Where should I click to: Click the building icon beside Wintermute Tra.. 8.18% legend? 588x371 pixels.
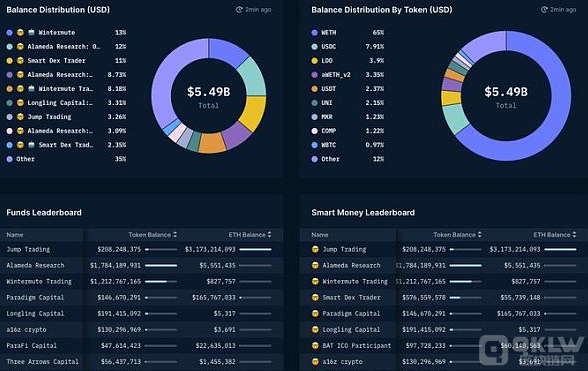click(x=32, y=89)
